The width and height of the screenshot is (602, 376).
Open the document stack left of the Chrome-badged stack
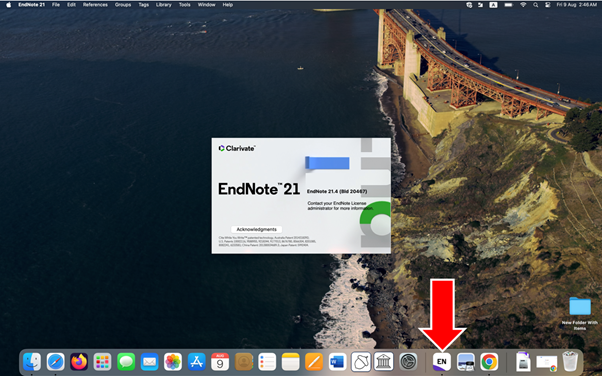click(523, 362)
